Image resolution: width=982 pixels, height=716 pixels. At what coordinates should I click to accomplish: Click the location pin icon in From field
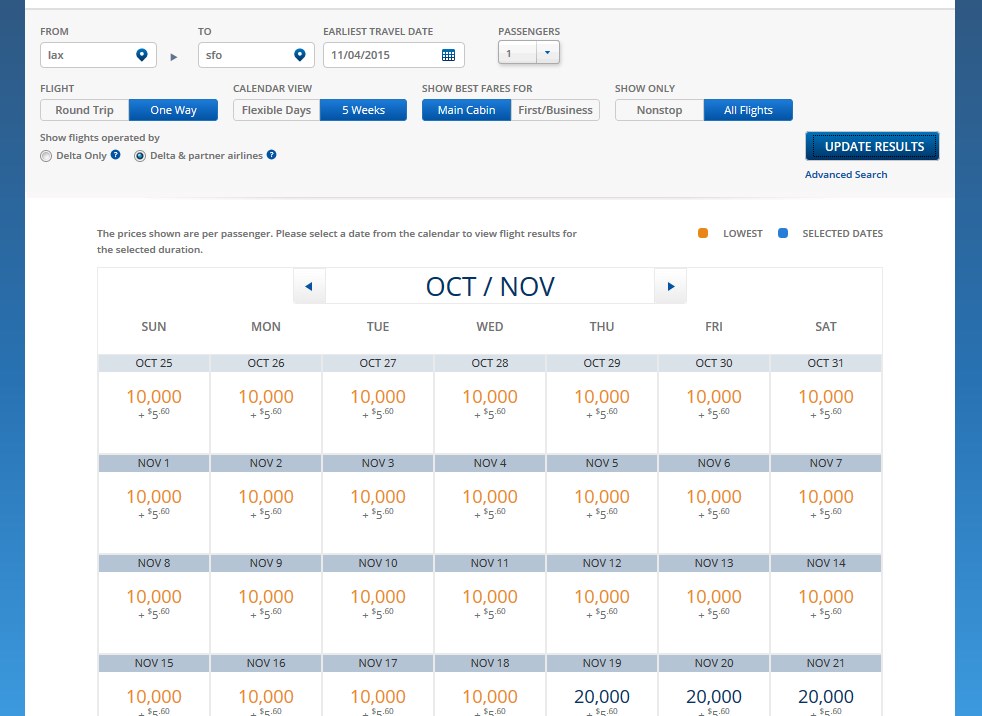142,55
